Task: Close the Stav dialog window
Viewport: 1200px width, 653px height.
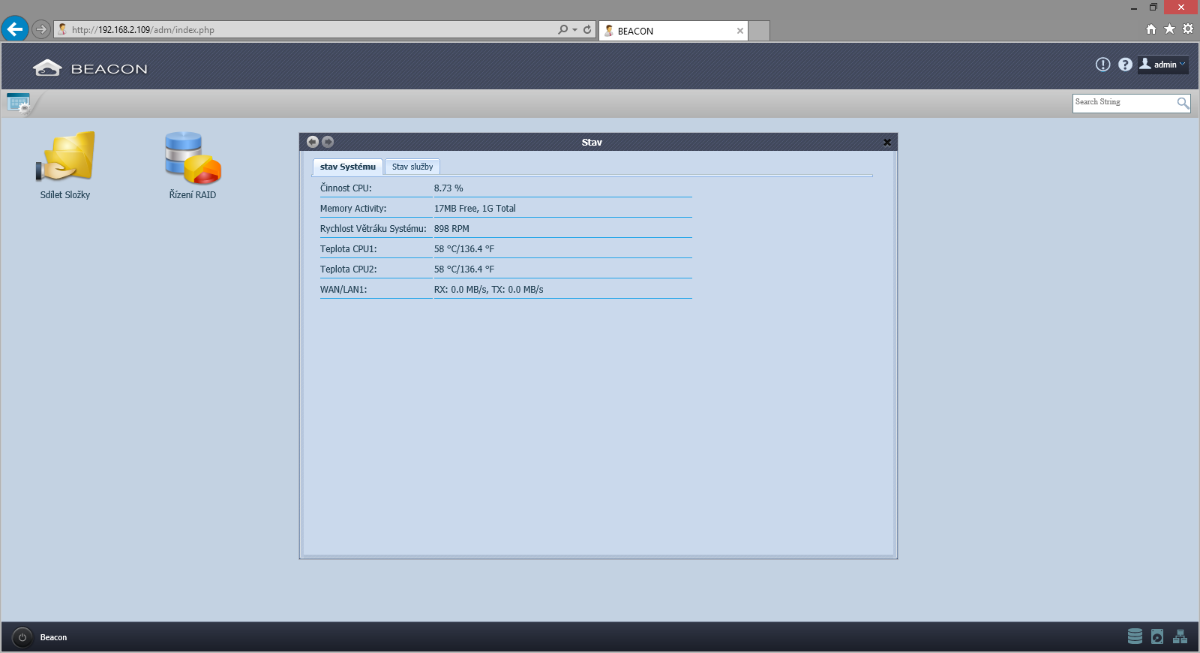Action: click(887, 142)
